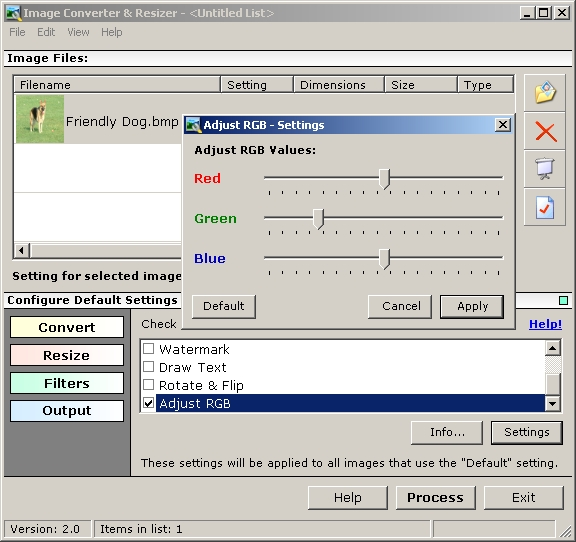
Task: Click the add image files folder icon
Action: [545, 93]
